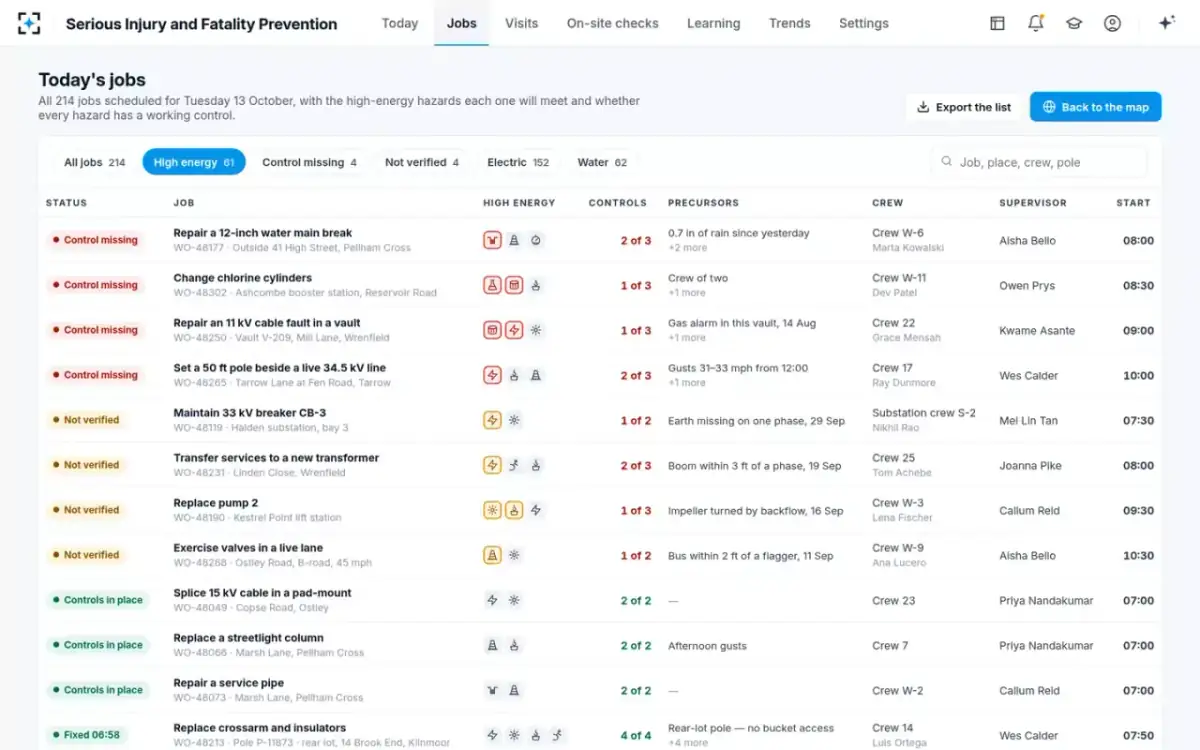The image size is (1200, 750).
Task: Click the excavation hazard icon on water main break row
Action: click(x=492, y=240)
